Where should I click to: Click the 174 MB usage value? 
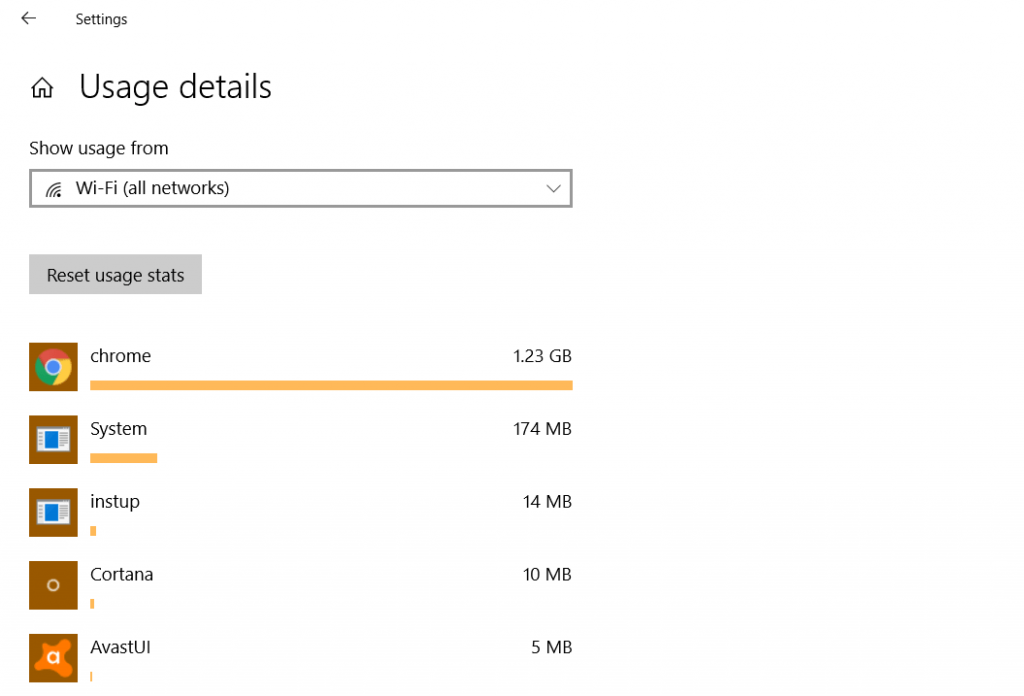coord(542,429)
